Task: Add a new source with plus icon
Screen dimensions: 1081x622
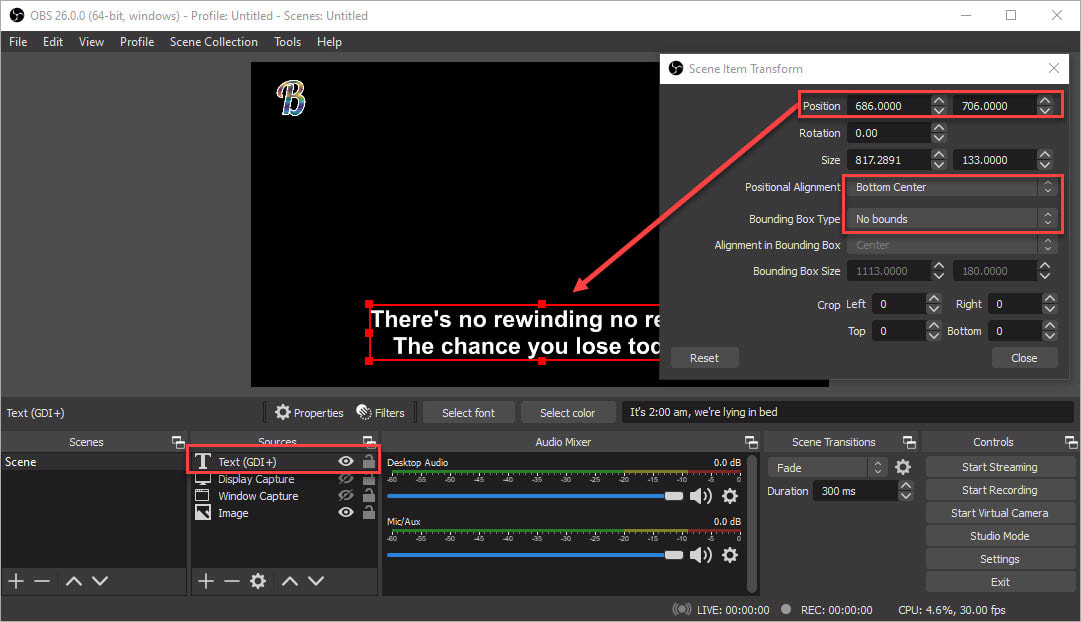Action: click(x=205, y=581)
